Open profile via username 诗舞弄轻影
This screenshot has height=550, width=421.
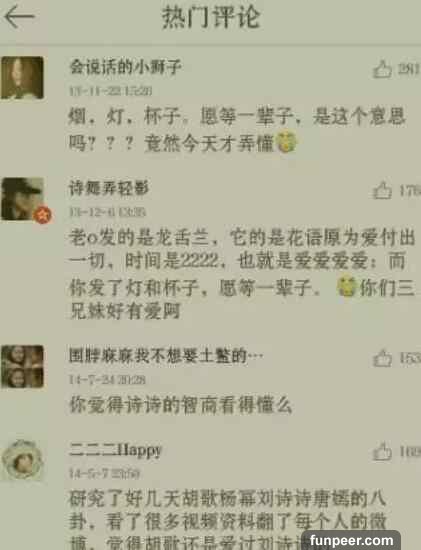click(x=109, y=188)
